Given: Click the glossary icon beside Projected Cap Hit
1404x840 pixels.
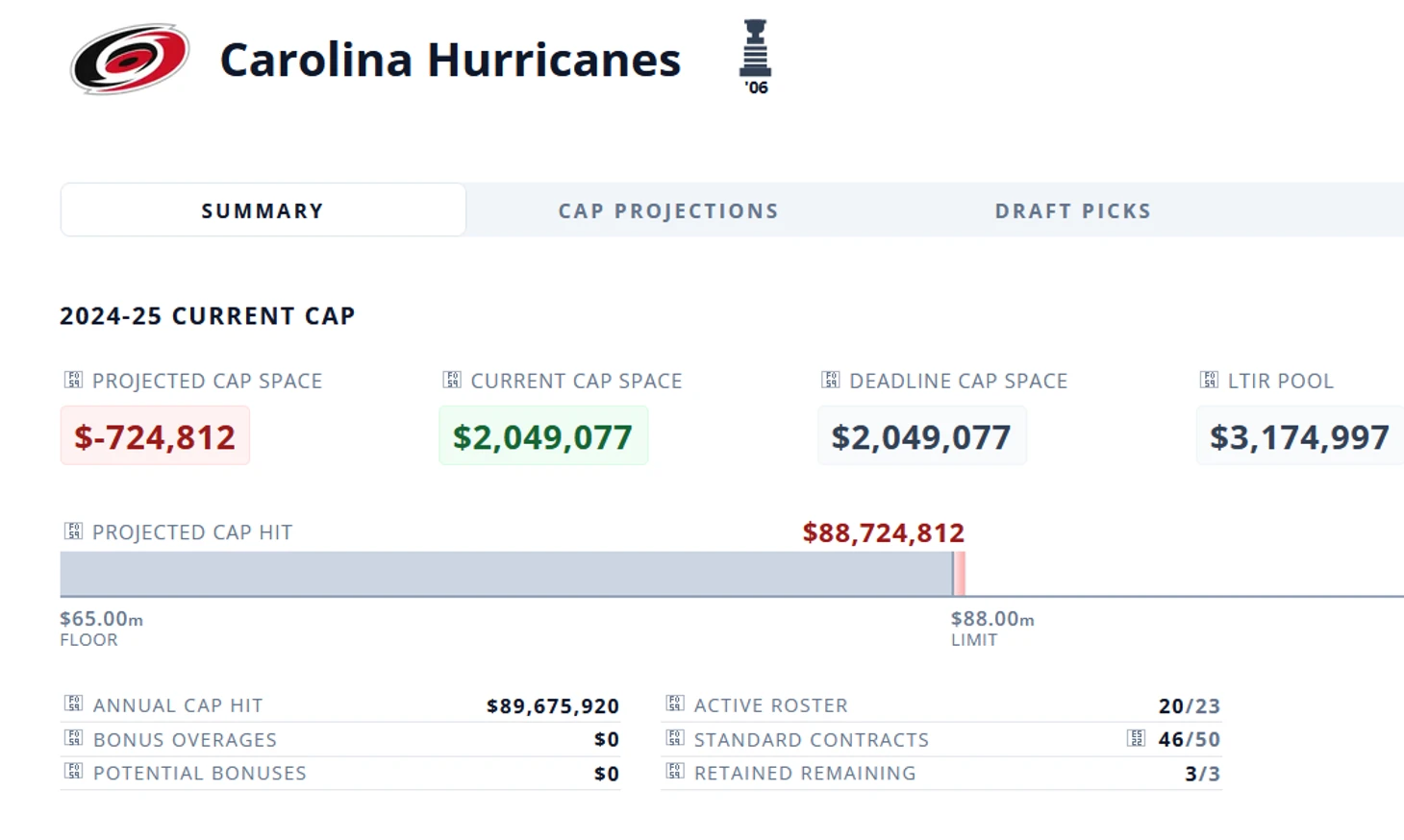Looking at the screenshot, I should point(73,531).
